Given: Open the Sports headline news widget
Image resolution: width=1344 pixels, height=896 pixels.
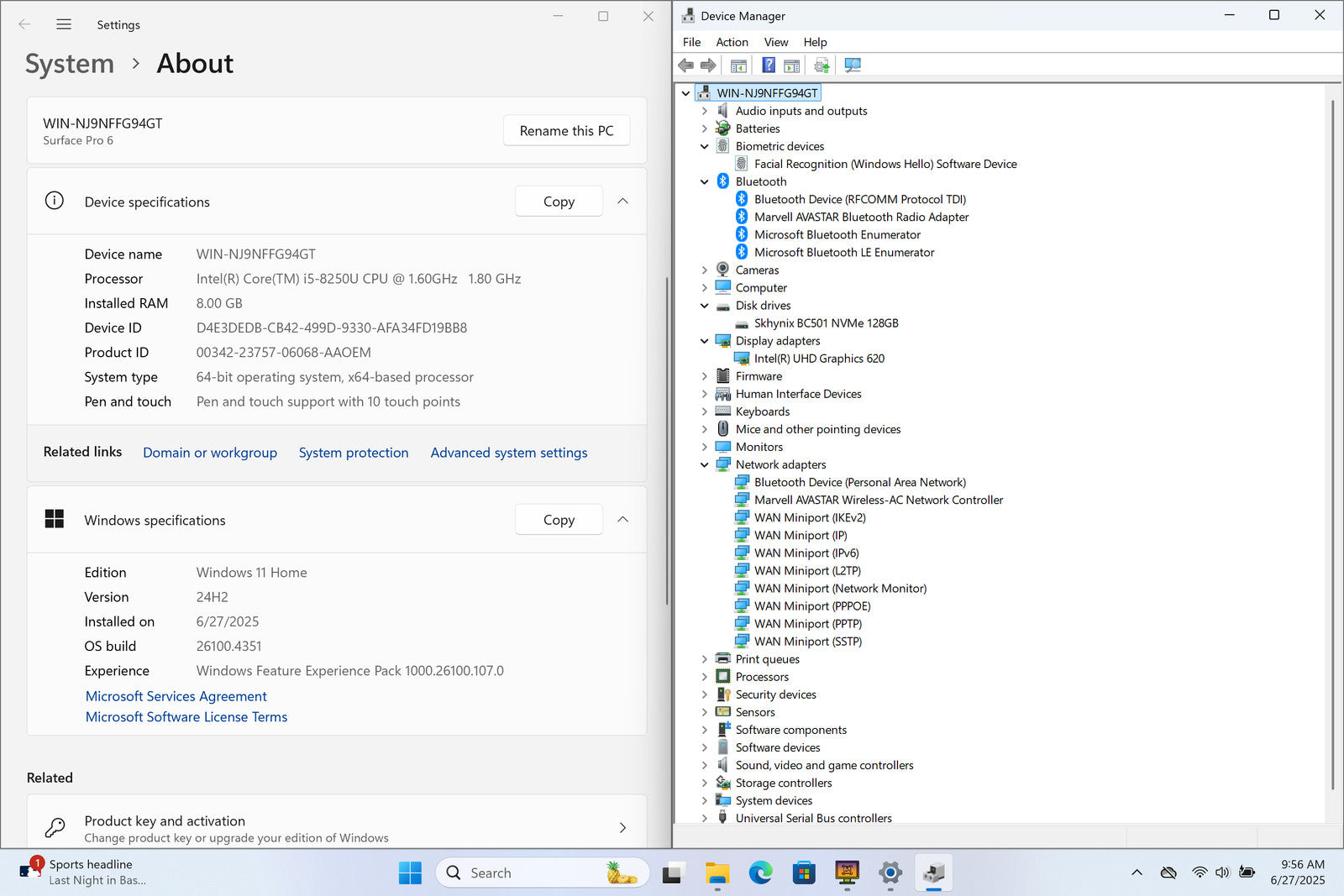Looking at the screenshot, I should [x=84, y=872].
